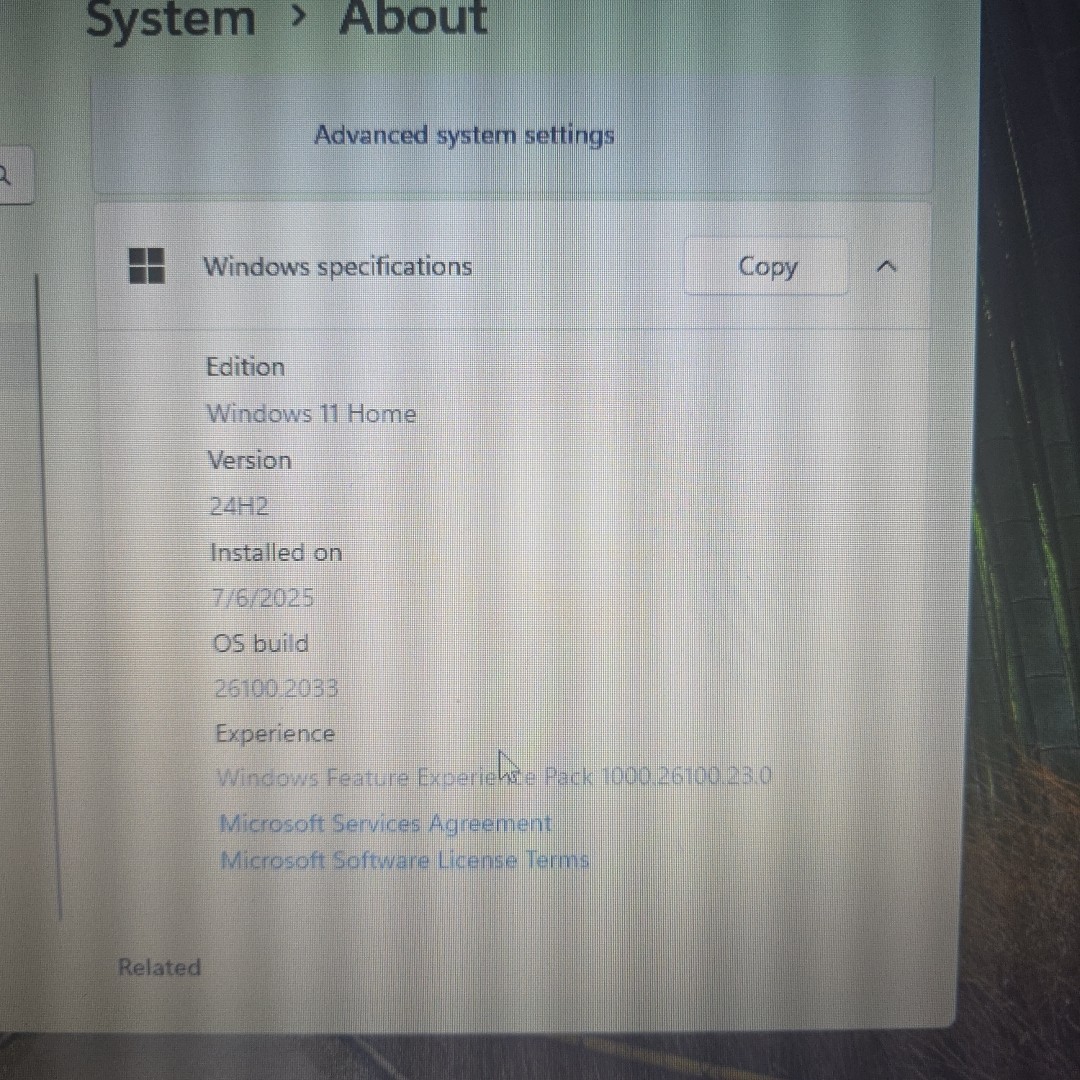Click the Windows logo icon
Viewport: 1080px width, 1080px height.
pos(147,266)
